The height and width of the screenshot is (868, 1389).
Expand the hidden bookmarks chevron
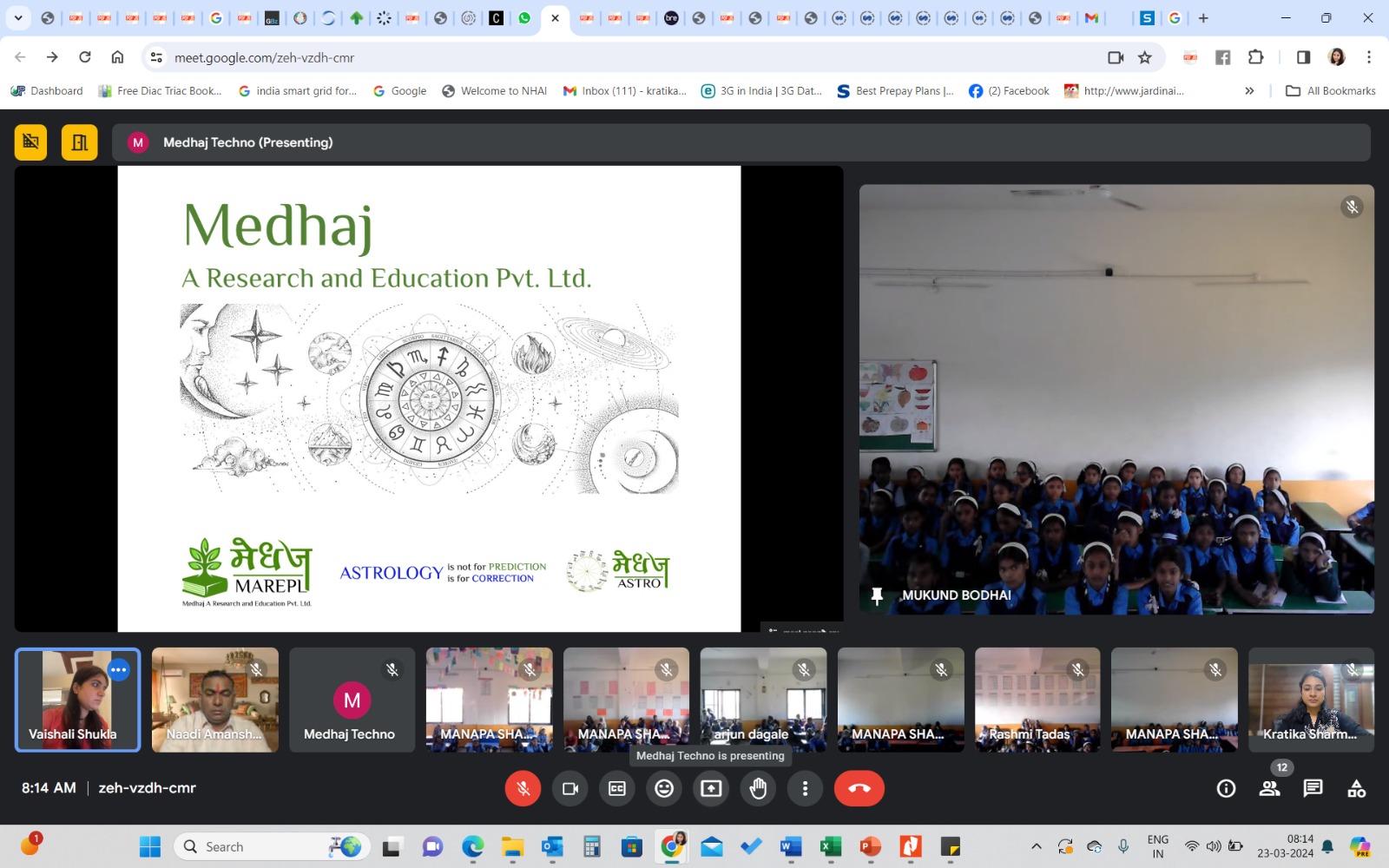(1249, 91)
